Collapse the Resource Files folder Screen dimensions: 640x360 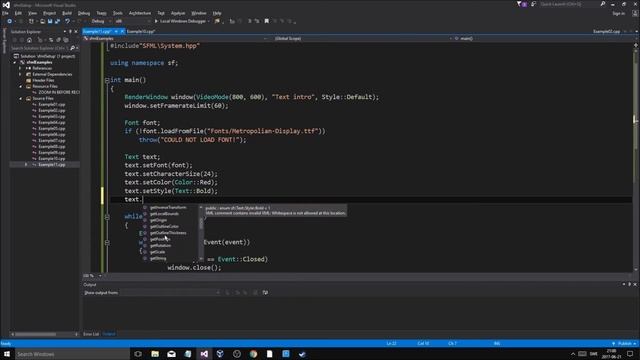pyautogui.click(x=20, y=87)
